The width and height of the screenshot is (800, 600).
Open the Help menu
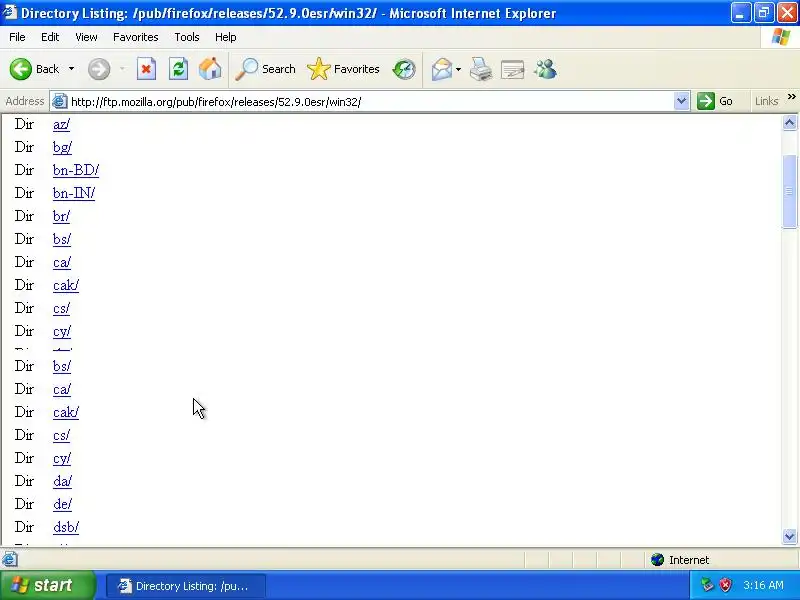coord(226,37)
